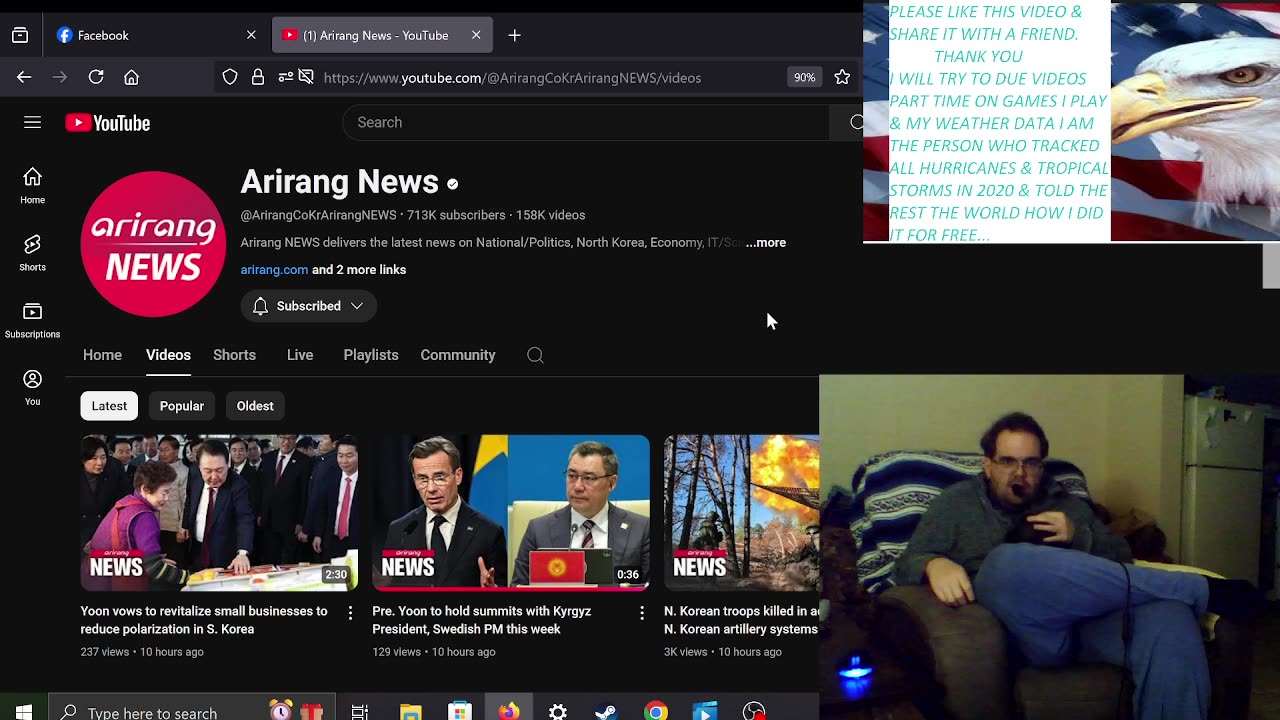This screenshot has height=720, width=1280.
Task: Play the Yoon small businesses video thumbnail
Action: [219, 512]
